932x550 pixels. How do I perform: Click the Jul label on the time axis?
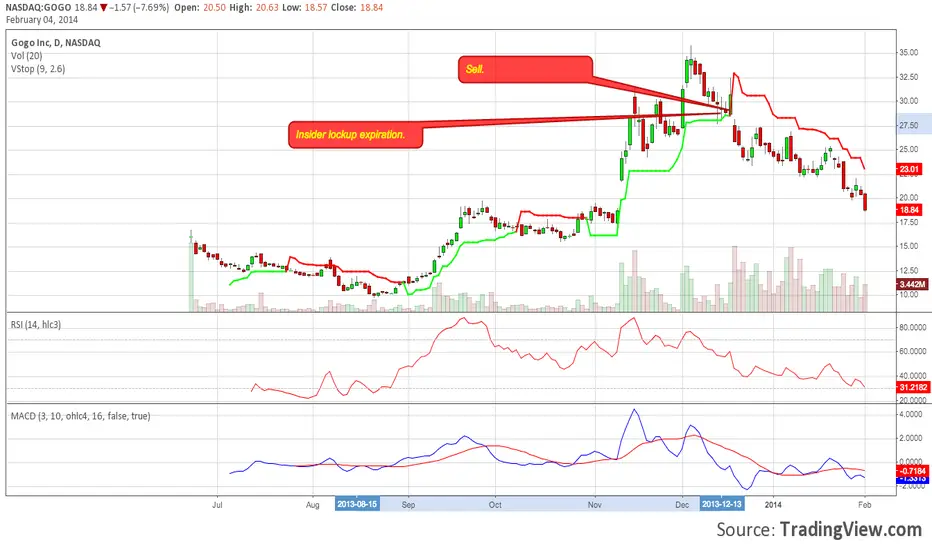tap(217, 505)
